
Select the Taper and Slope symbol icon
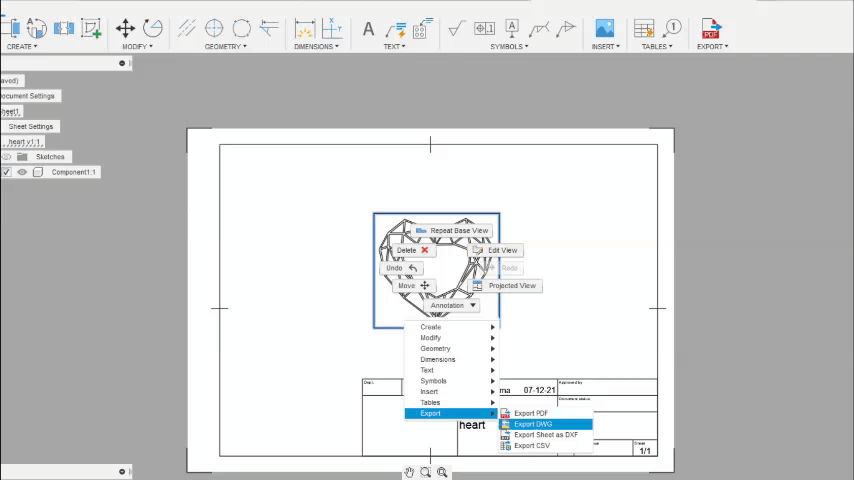(566, 28)
